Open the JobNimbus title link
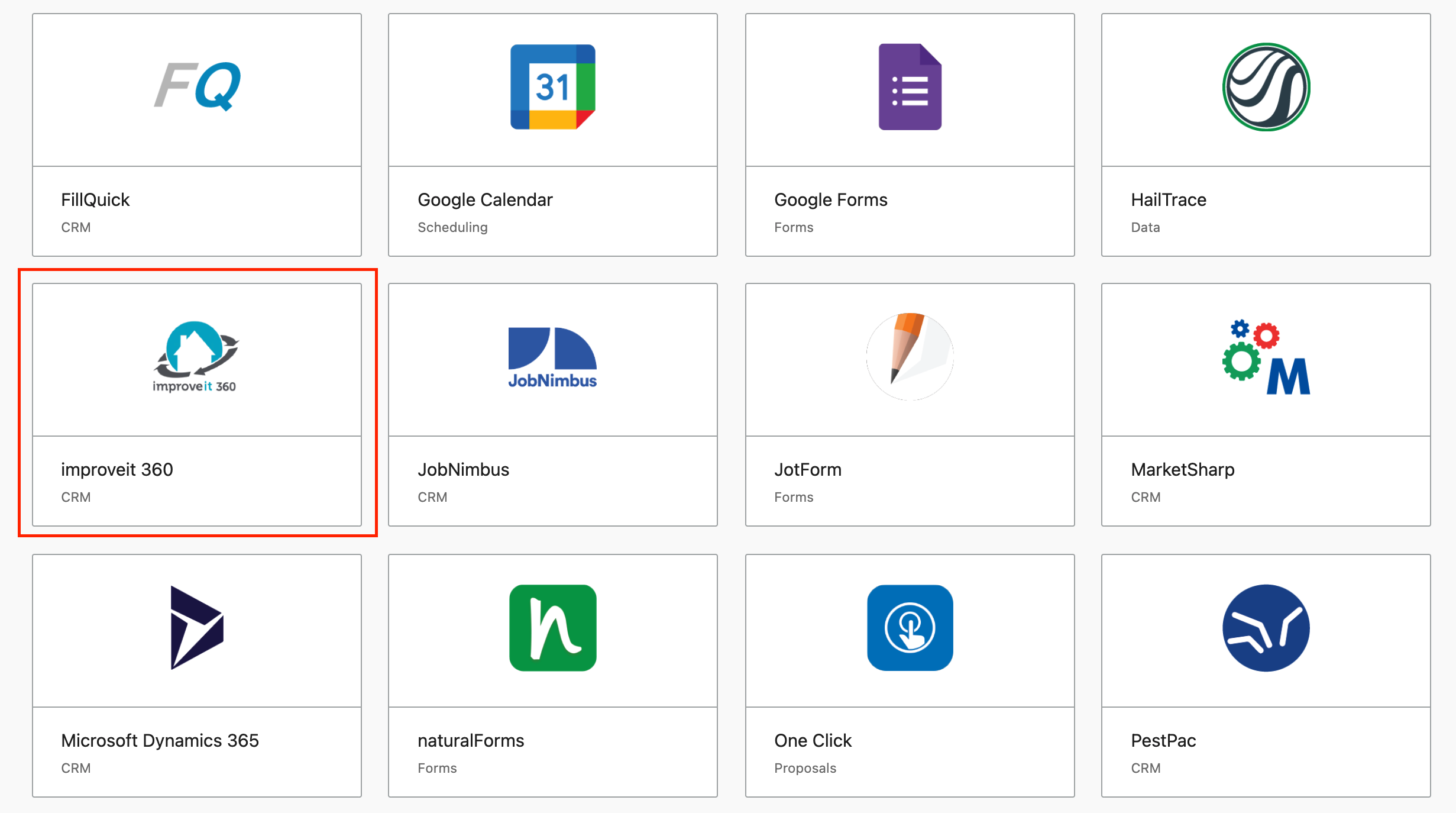The height and width of the screenshot is (813, 1456). click(x=463, y=469)
